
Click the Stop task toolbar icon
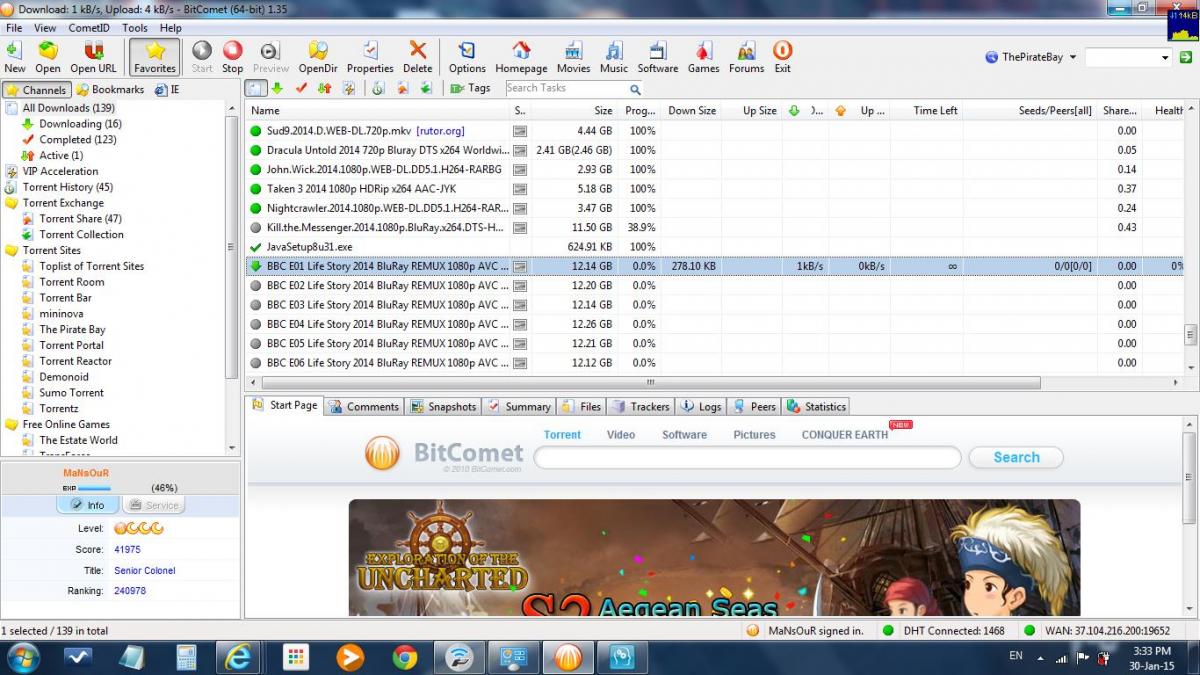pos(233,56)
